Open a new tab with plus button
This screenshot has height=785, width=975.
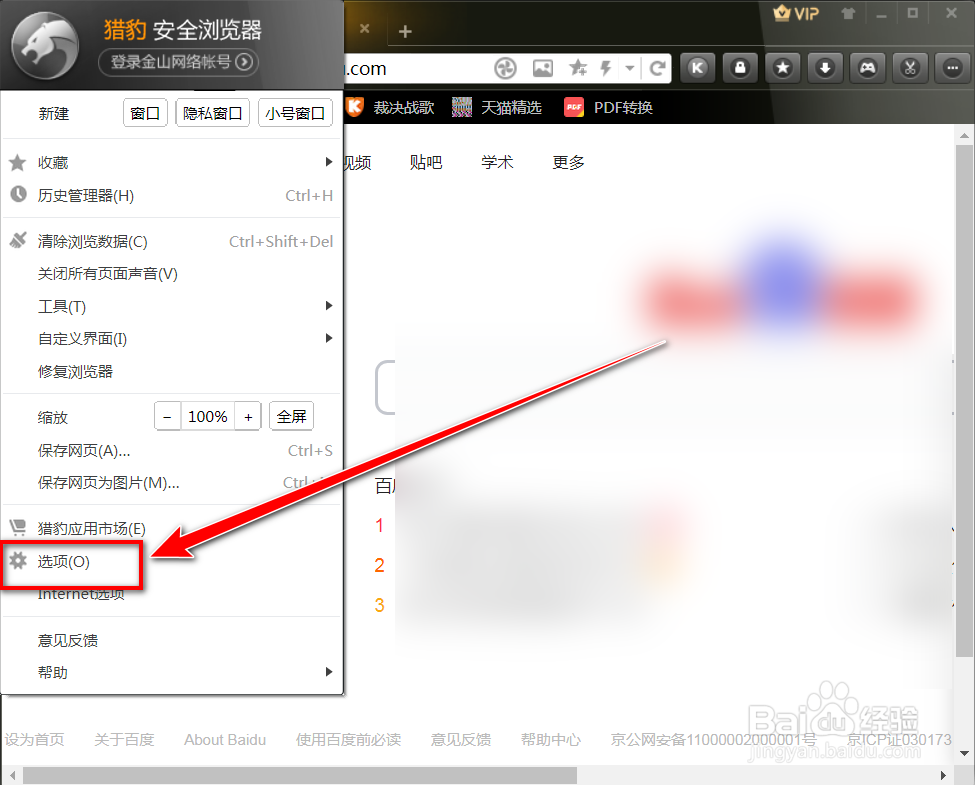[405, 31]
